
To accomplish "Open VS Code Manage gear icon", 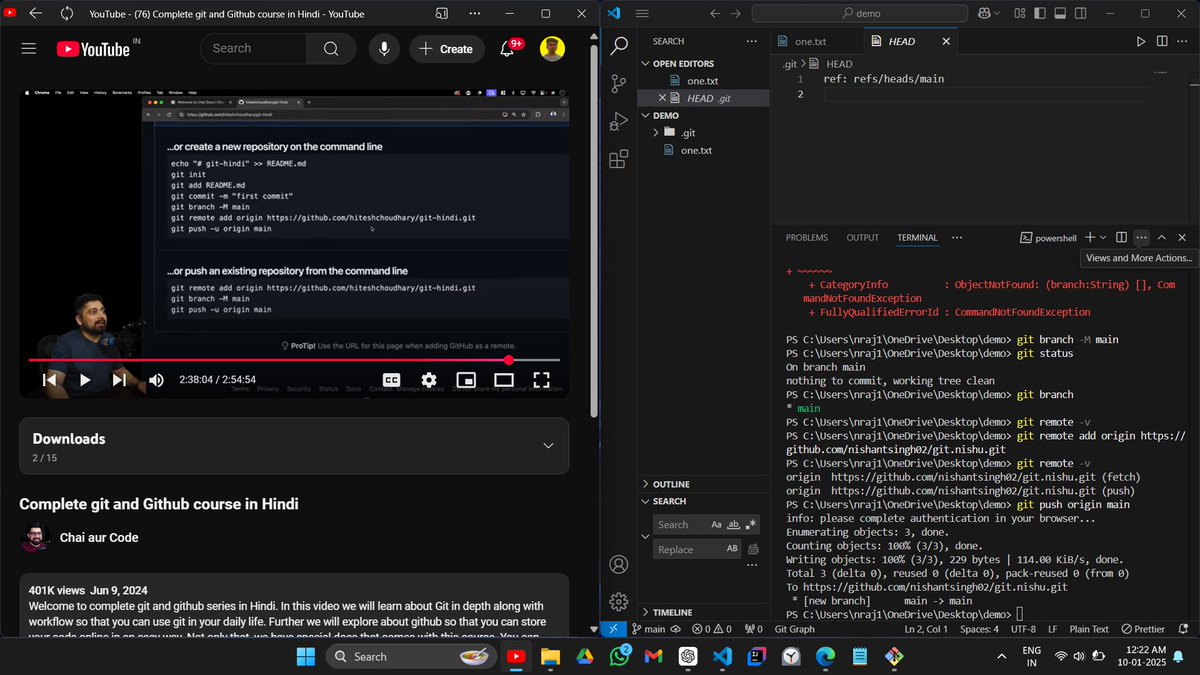I will [619, 602].
